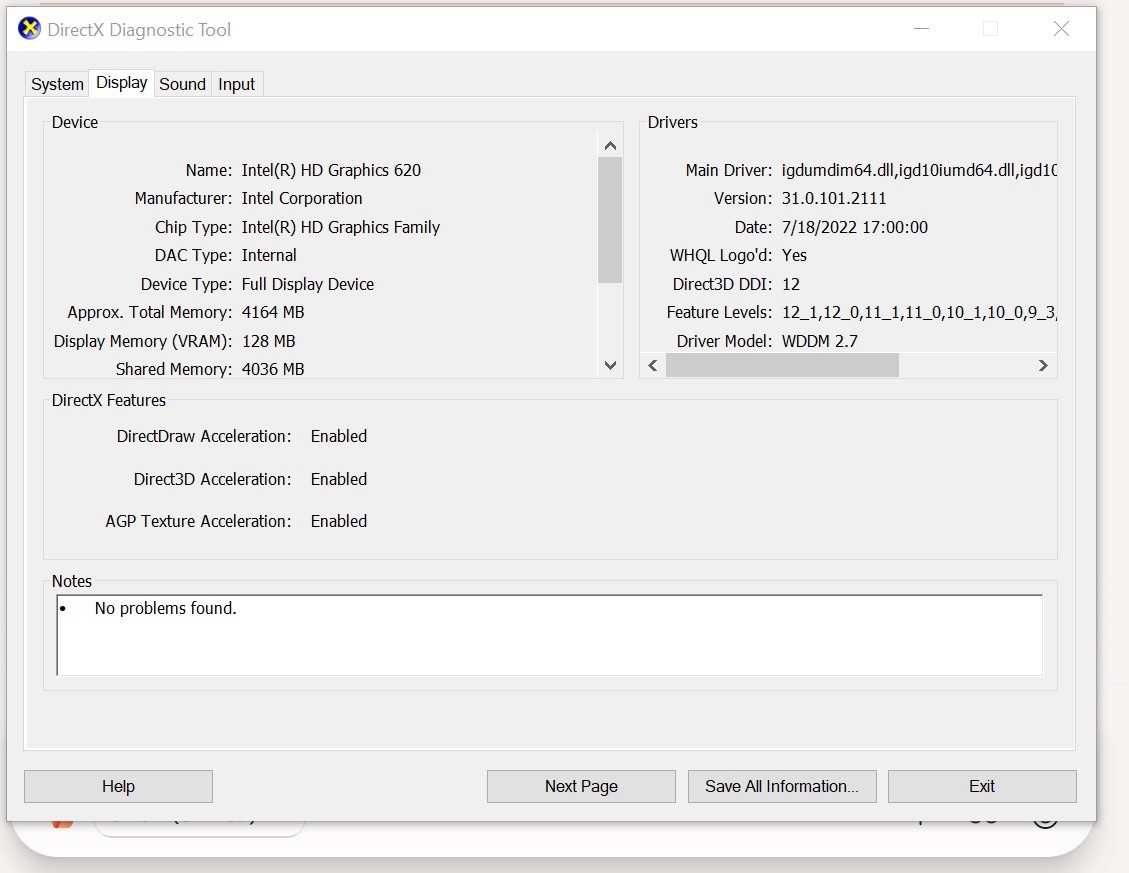Click the Feature Levels value
Screen dimensions: 1129x873
[919, 312]
